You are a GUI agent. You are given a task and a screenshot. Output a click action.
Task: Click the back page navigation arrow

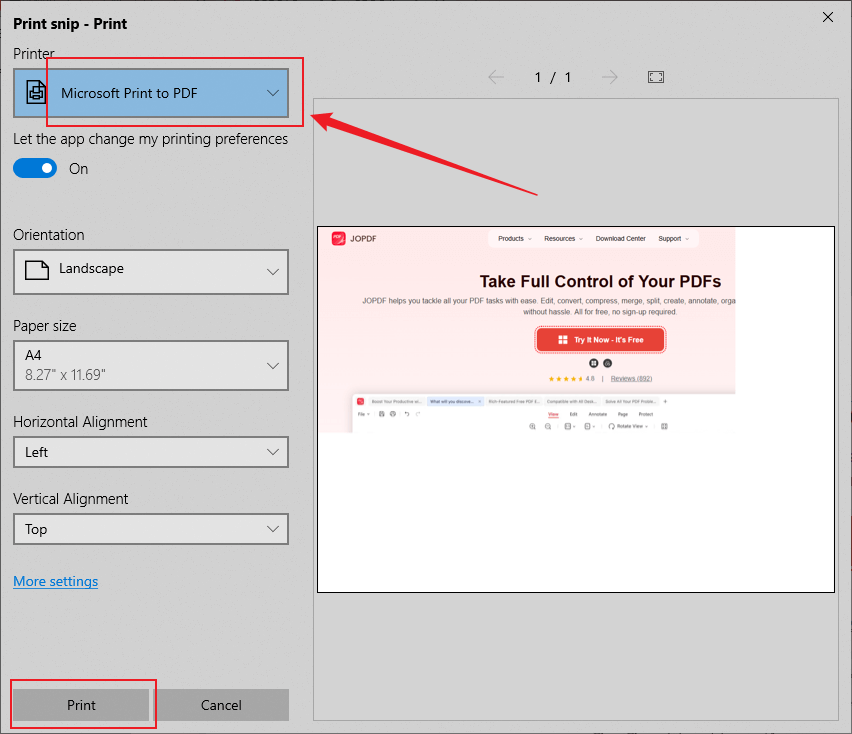pos(495,76)
